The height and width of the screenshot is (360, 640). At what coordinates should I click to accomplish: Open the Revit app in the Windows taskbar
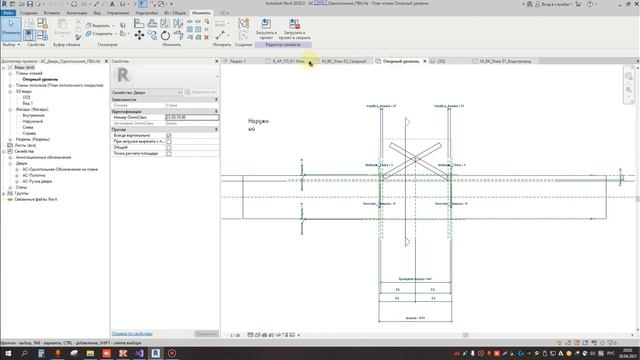[156, 353]
